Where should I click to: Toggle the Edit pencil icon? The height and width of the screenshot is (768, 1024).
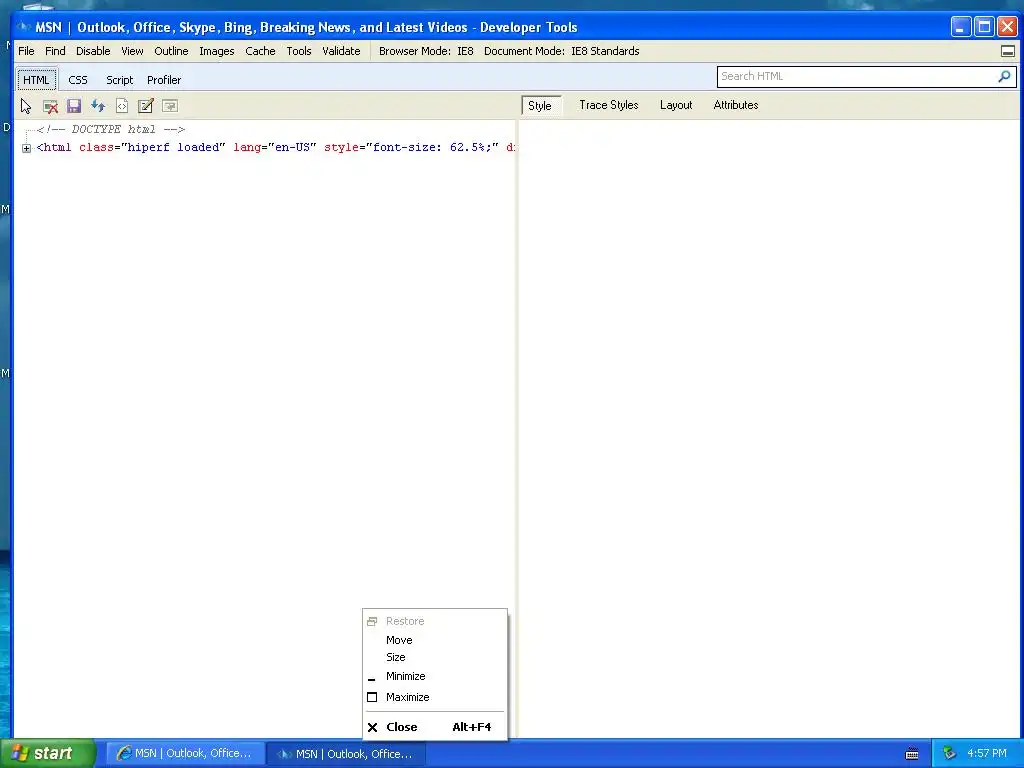[146, 106]
